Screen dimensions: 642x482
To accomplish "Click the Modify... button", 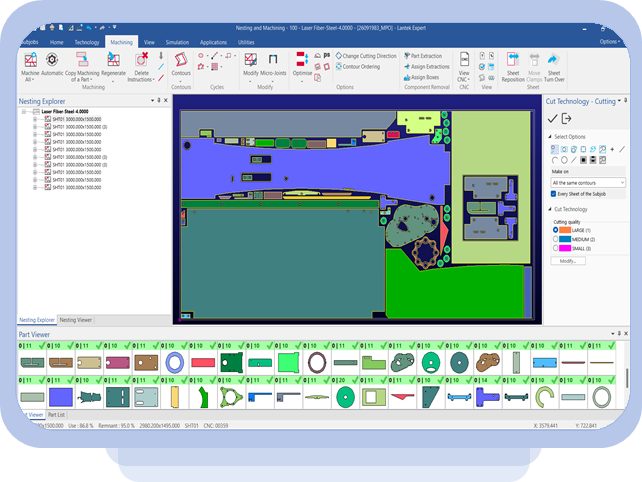I will (568, 261).
